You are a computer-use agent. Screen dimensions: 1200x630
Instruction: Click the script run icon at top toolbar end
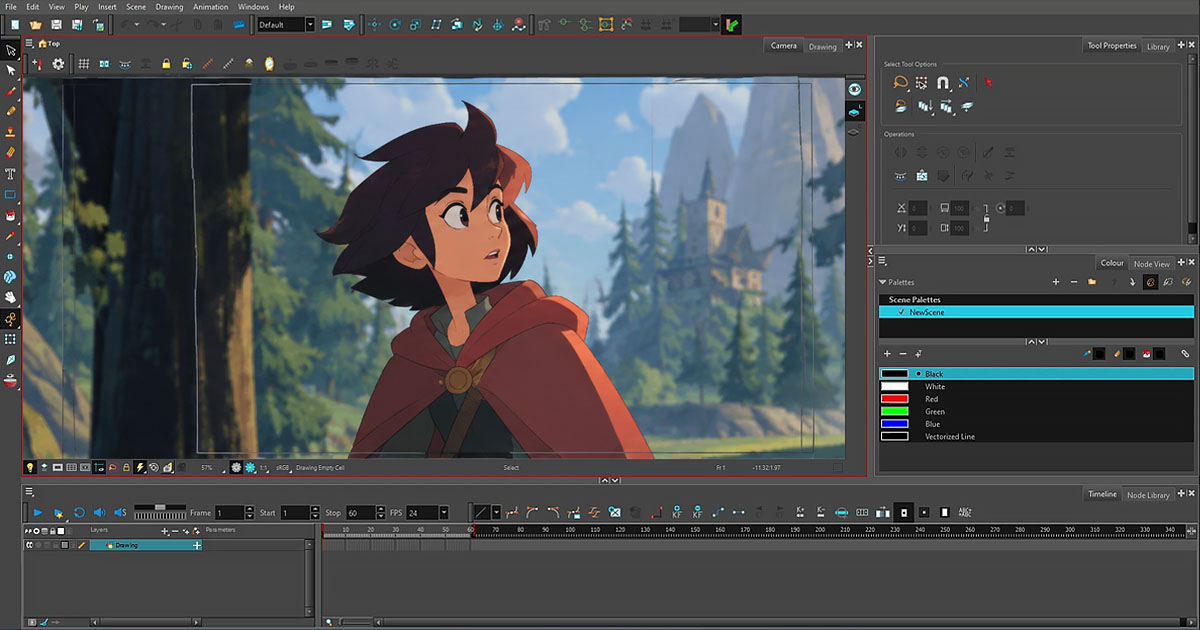click(734, 23)
